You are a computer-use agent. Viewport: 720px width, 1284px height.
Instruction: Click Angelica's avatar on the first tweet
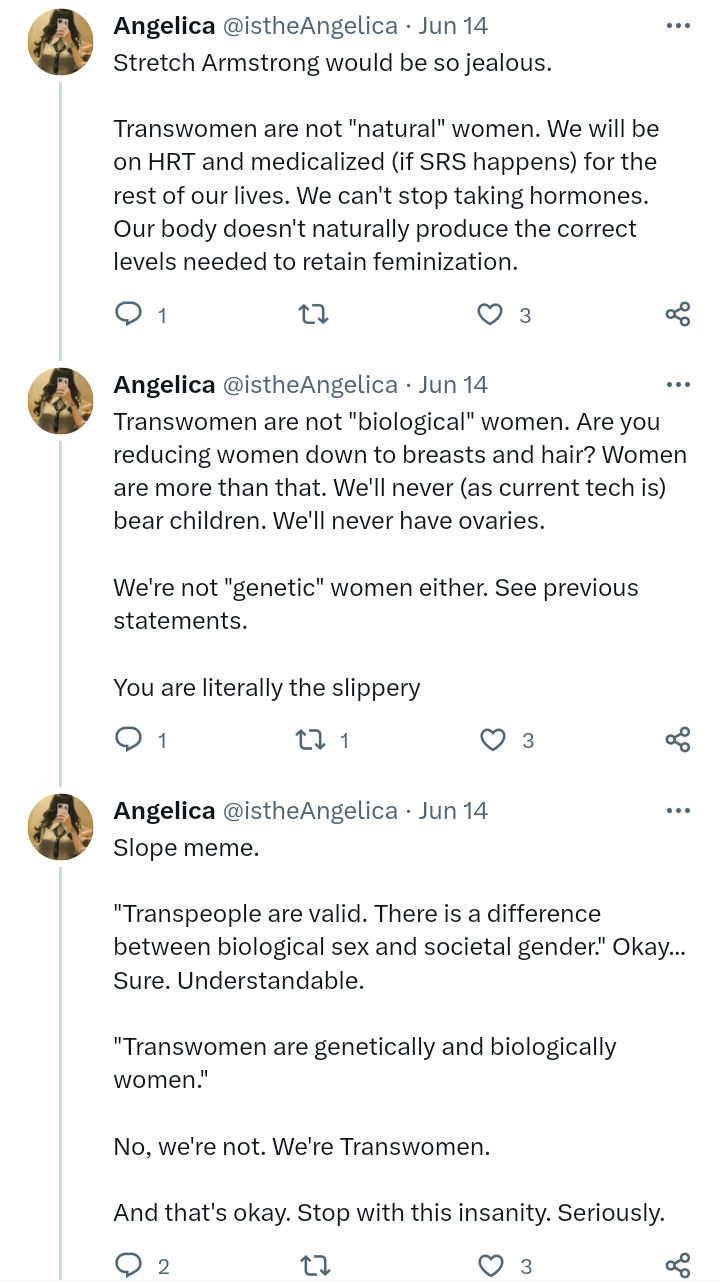pyautogui.click(x=60, y=43)
